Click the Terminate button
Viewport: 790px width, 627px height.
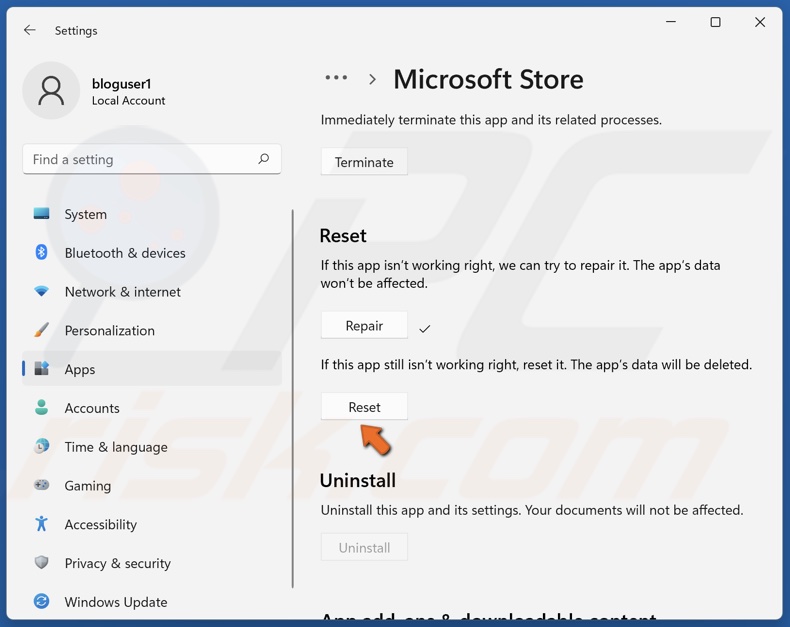click(x=364, y=162)
